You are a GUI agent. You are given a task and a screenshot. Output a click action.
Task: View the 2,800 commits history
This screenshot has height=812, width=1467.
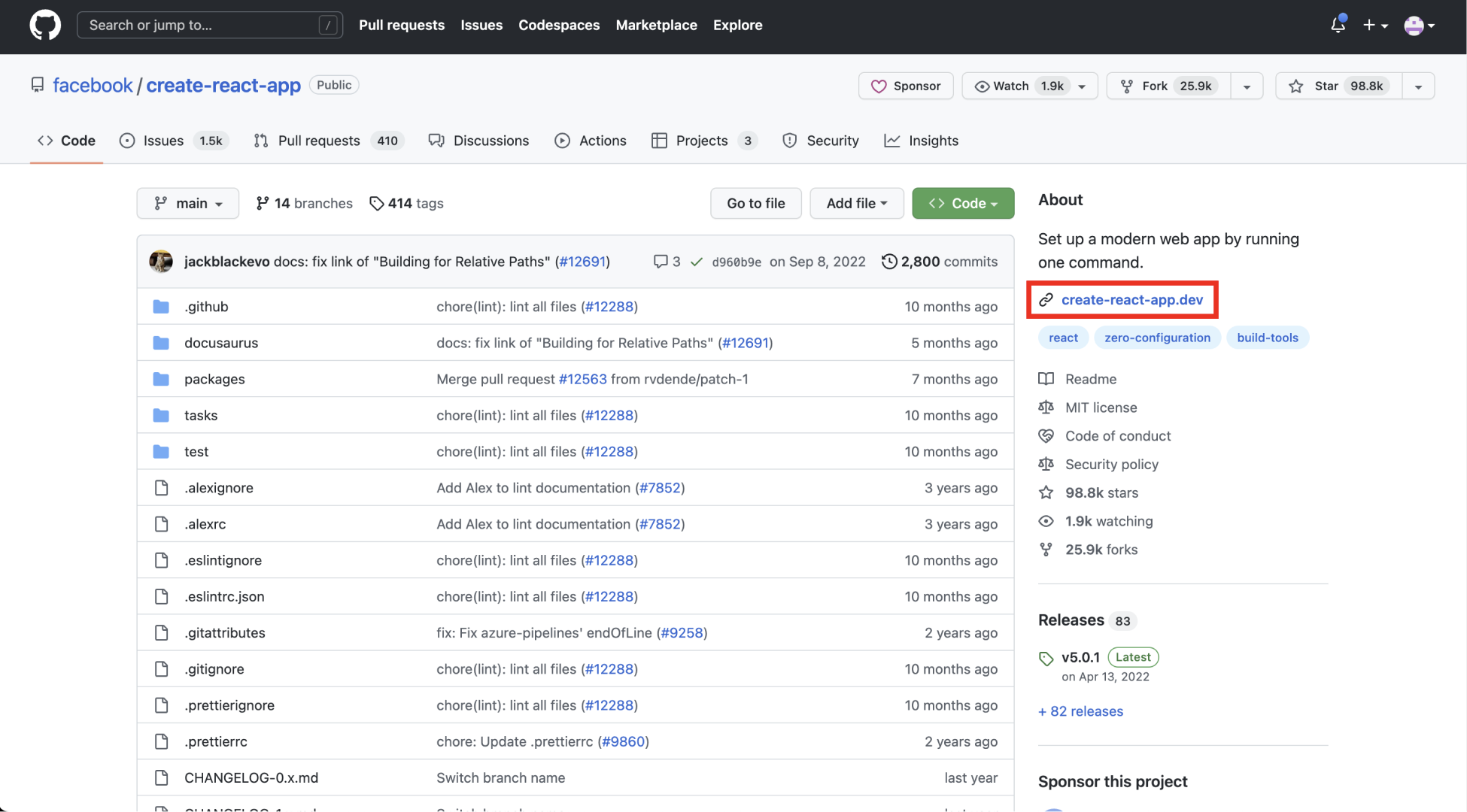(940, 262)
